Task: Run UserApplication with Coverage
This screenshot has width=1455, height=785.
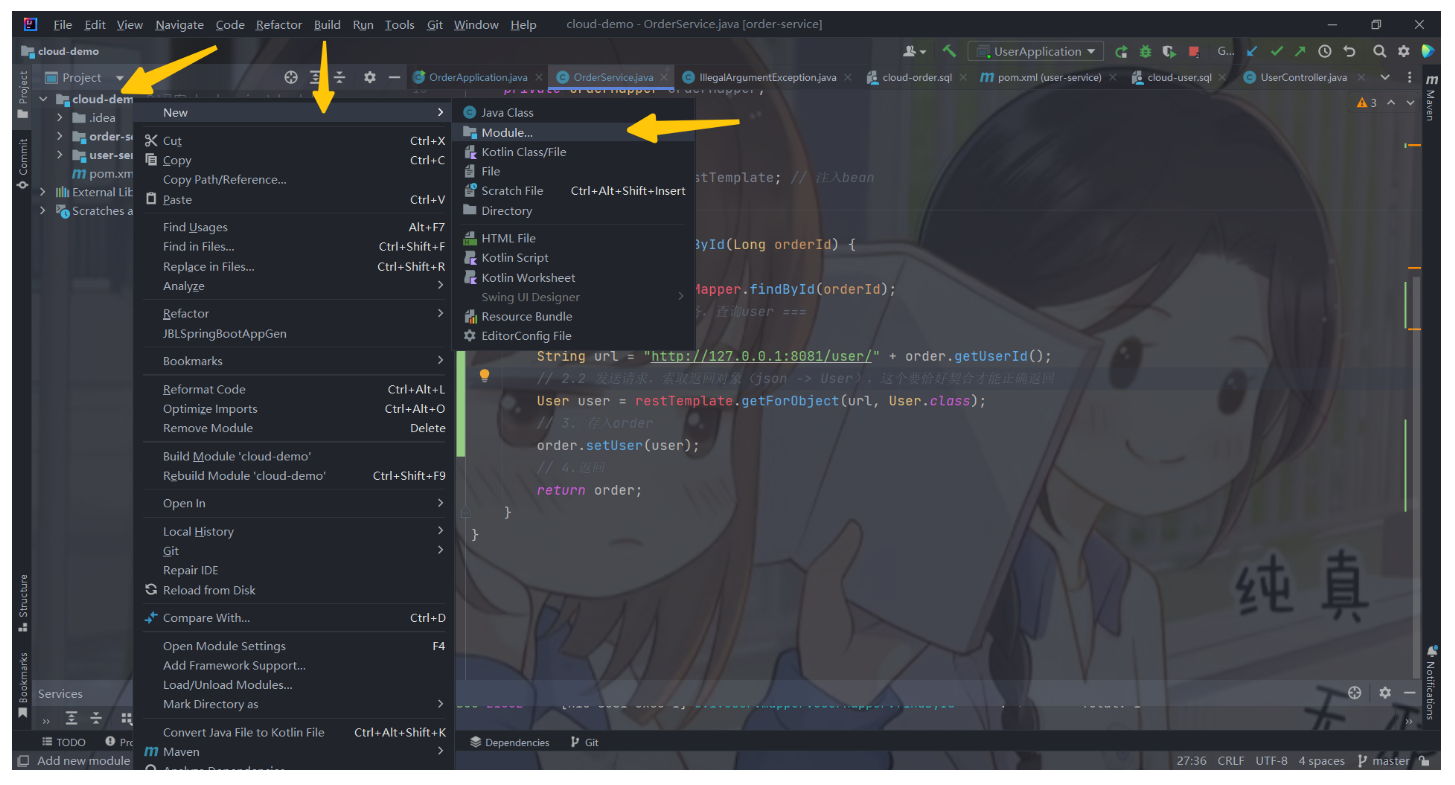Action: (1168, 51)
